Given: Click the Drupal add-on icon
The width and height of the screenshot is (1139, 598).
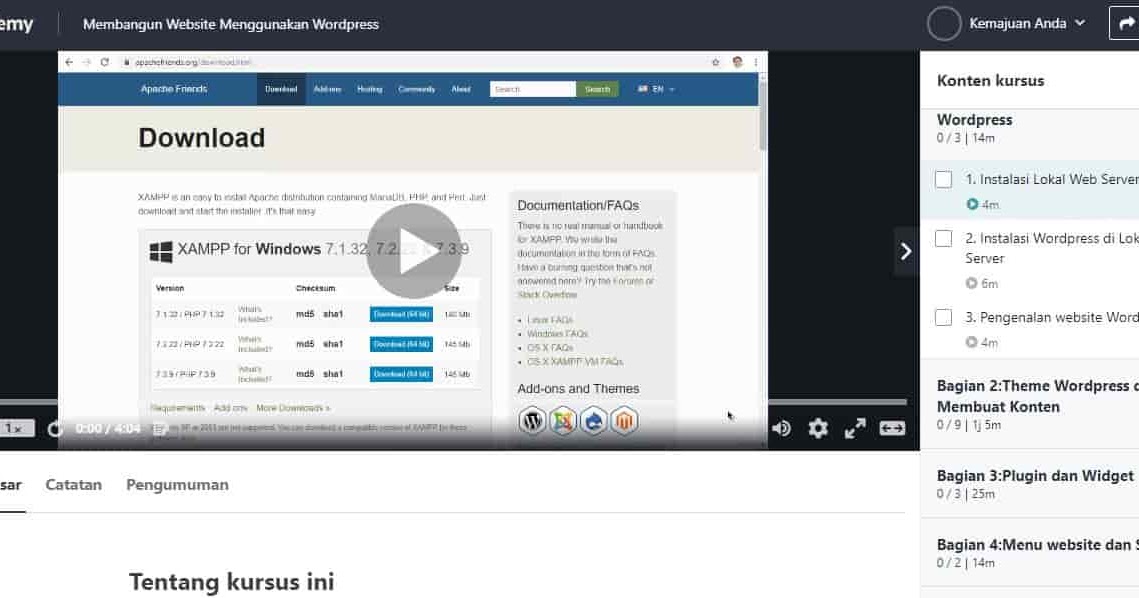Looking at the screenshot, I should coord(593,421).
